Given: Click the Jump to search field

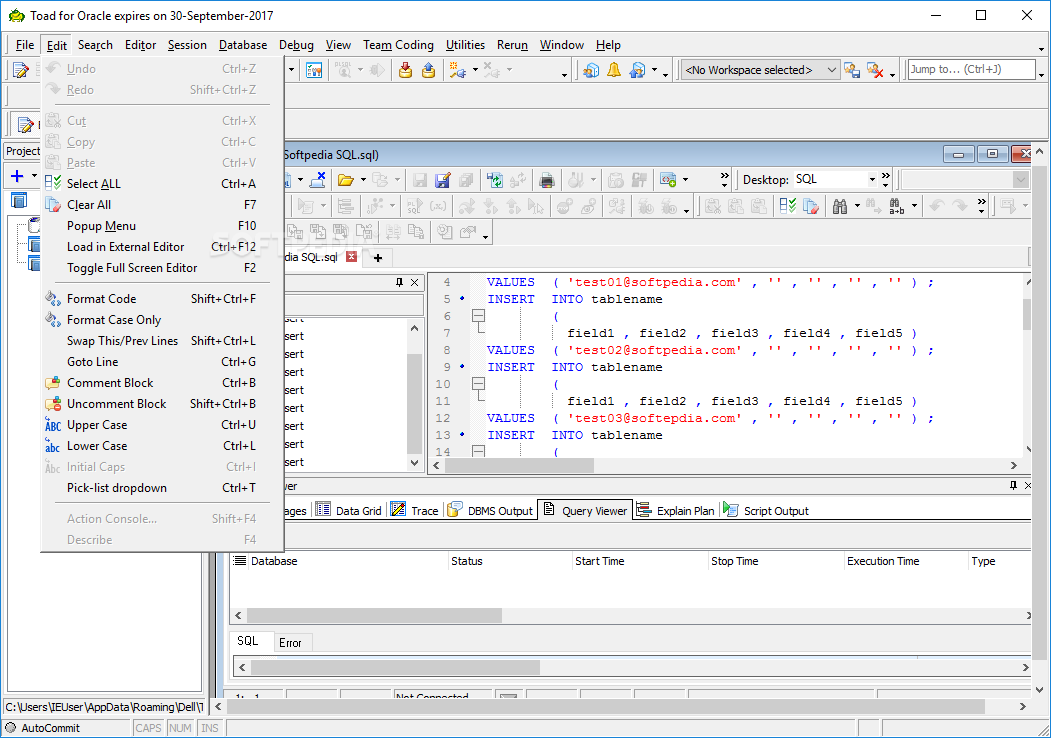Looking at the screenshot, I should 971,70.
